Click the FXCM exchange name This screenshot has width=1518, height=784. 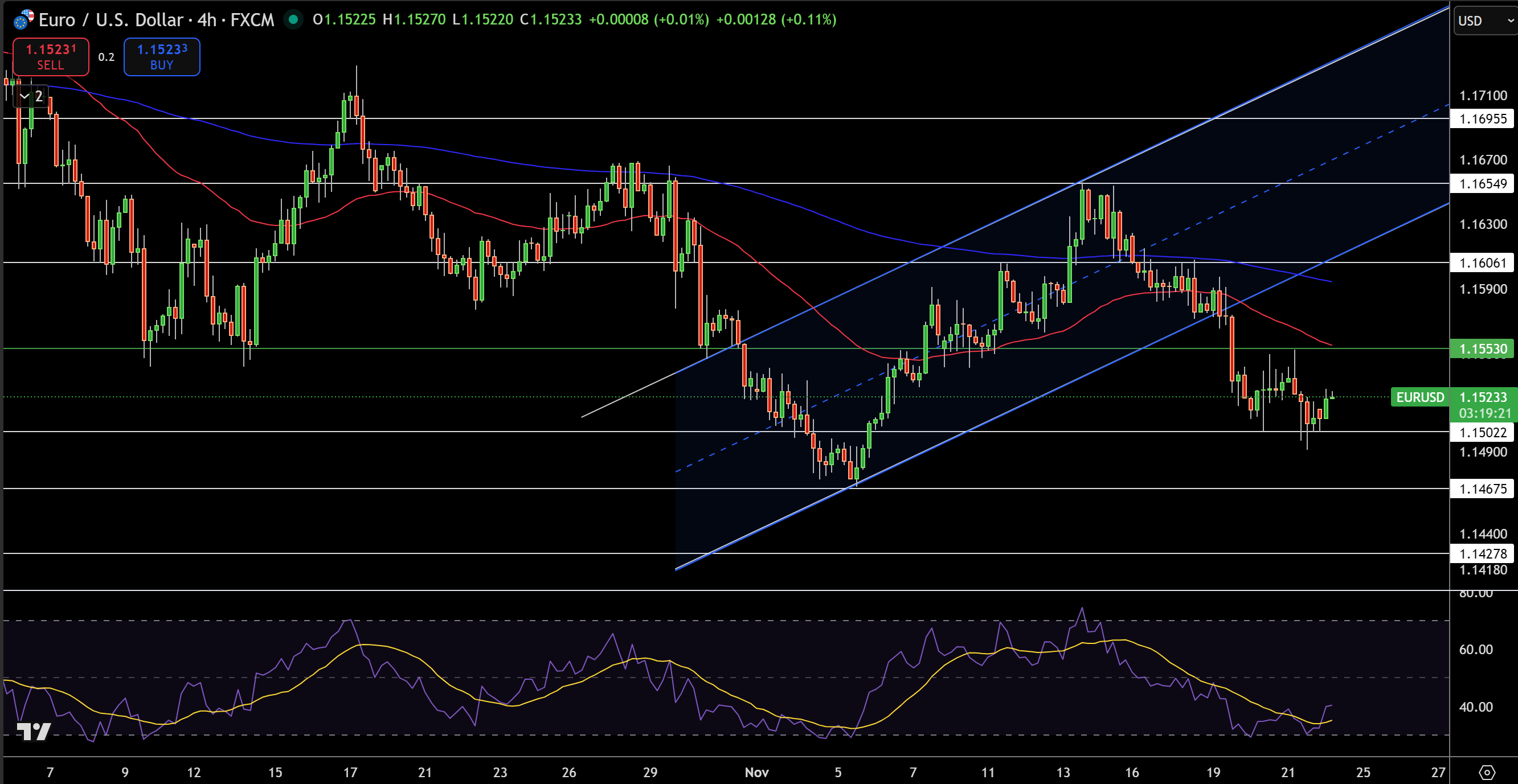coord(253,19)
